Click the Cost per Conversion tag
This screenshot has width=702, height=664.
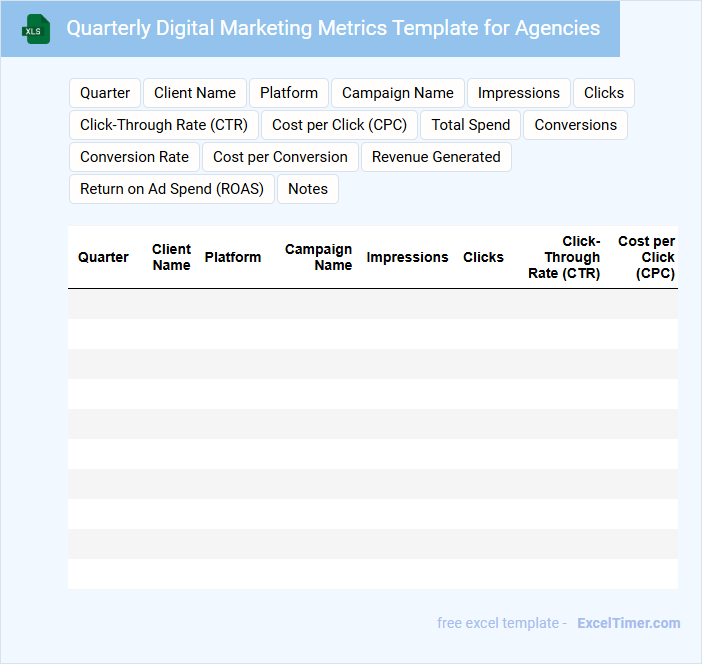[280, 157]
